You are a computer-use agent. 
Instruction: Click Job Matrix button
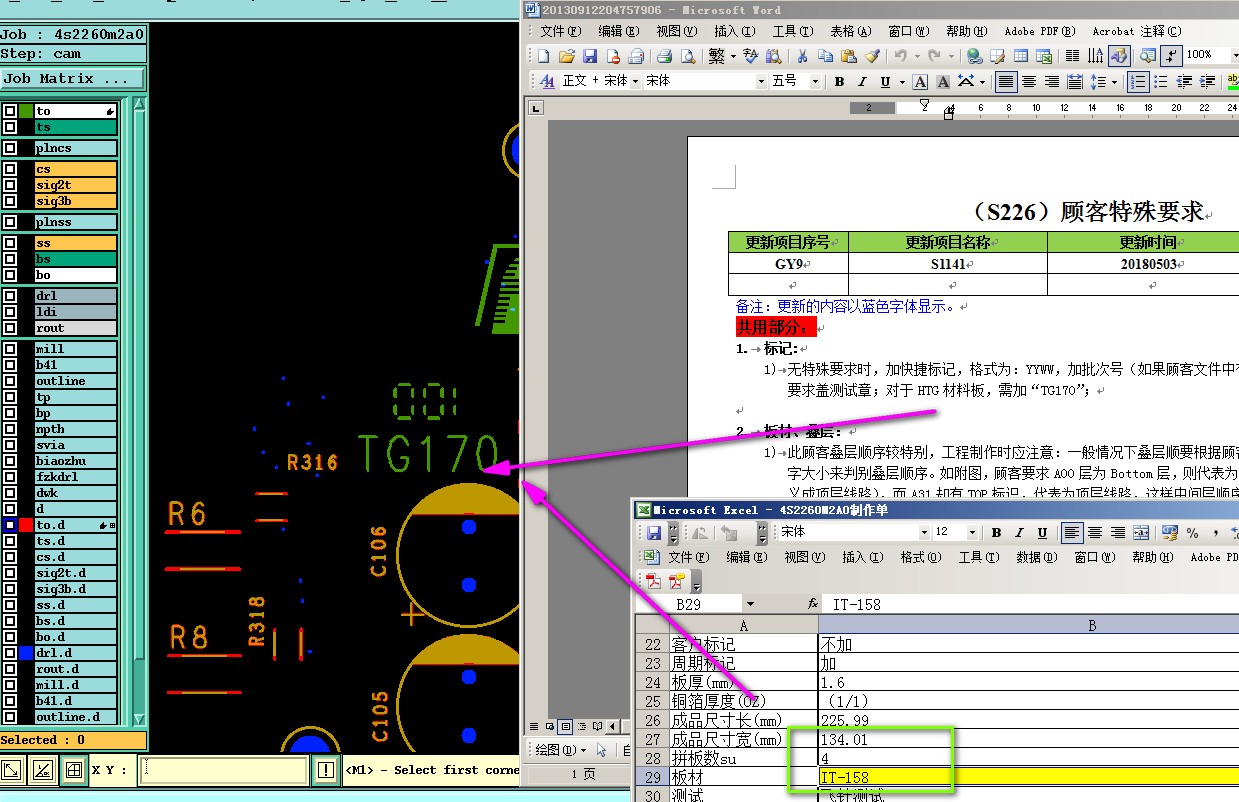(72, 79)
